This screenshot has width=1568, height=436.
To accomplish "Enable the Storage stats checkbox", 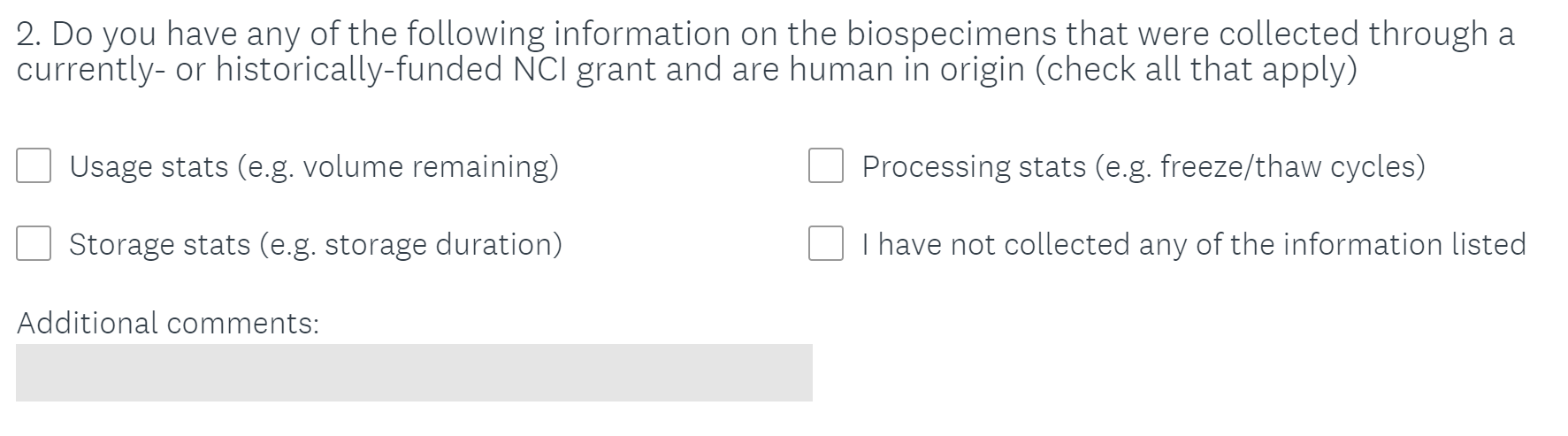I will 34,243.
